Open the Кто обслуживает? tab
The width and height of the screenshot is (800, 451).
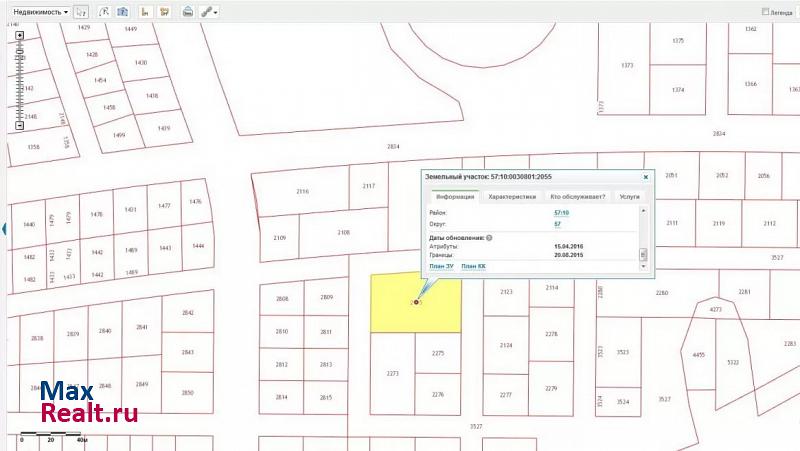point(577,197)
